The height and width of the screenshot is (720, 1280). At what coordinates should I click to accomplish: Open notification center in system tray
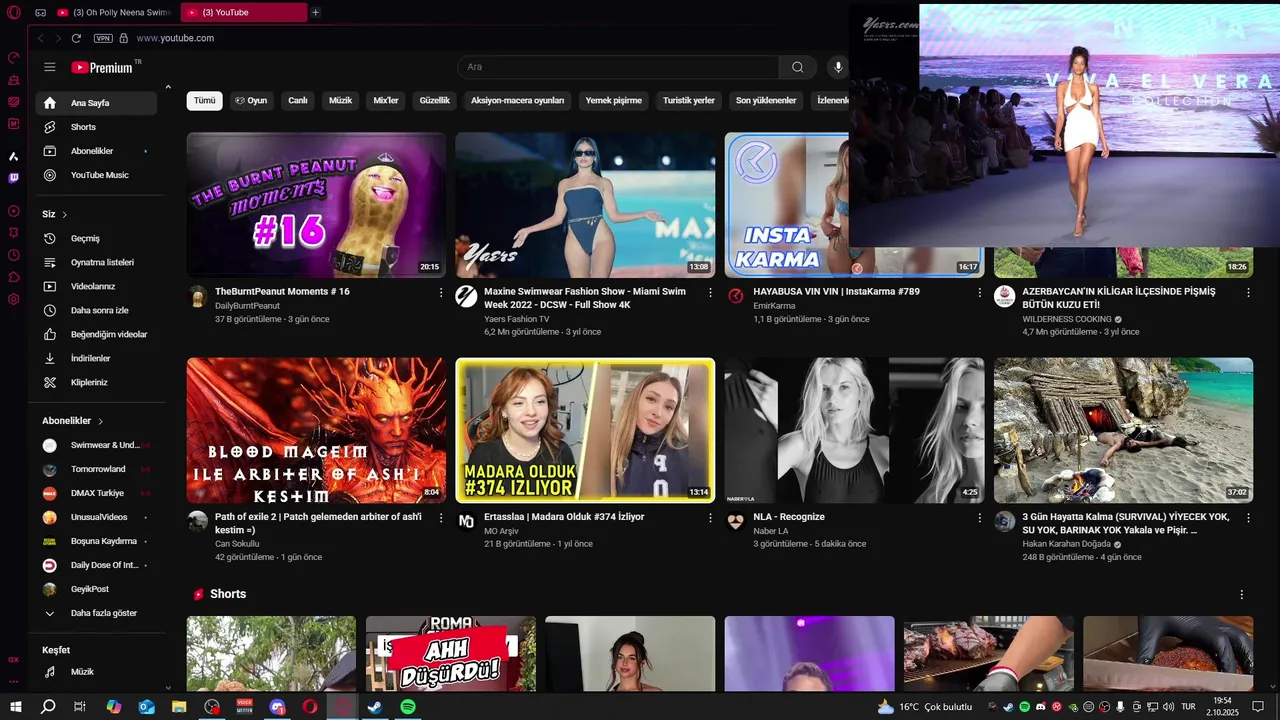tap(1258, 706)
